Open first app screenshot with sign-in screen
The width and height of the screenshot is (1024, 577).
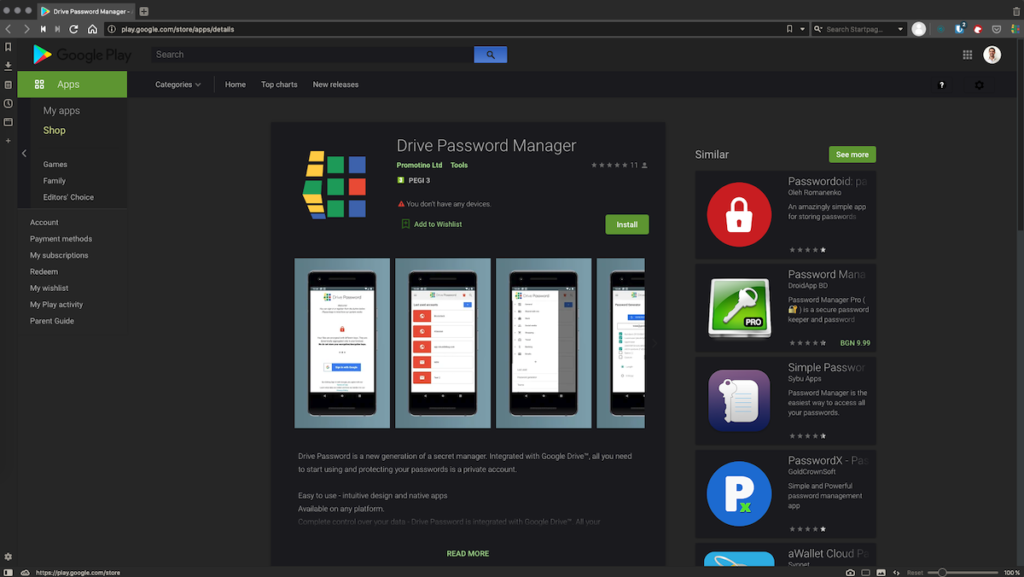[x=342, y=343]
